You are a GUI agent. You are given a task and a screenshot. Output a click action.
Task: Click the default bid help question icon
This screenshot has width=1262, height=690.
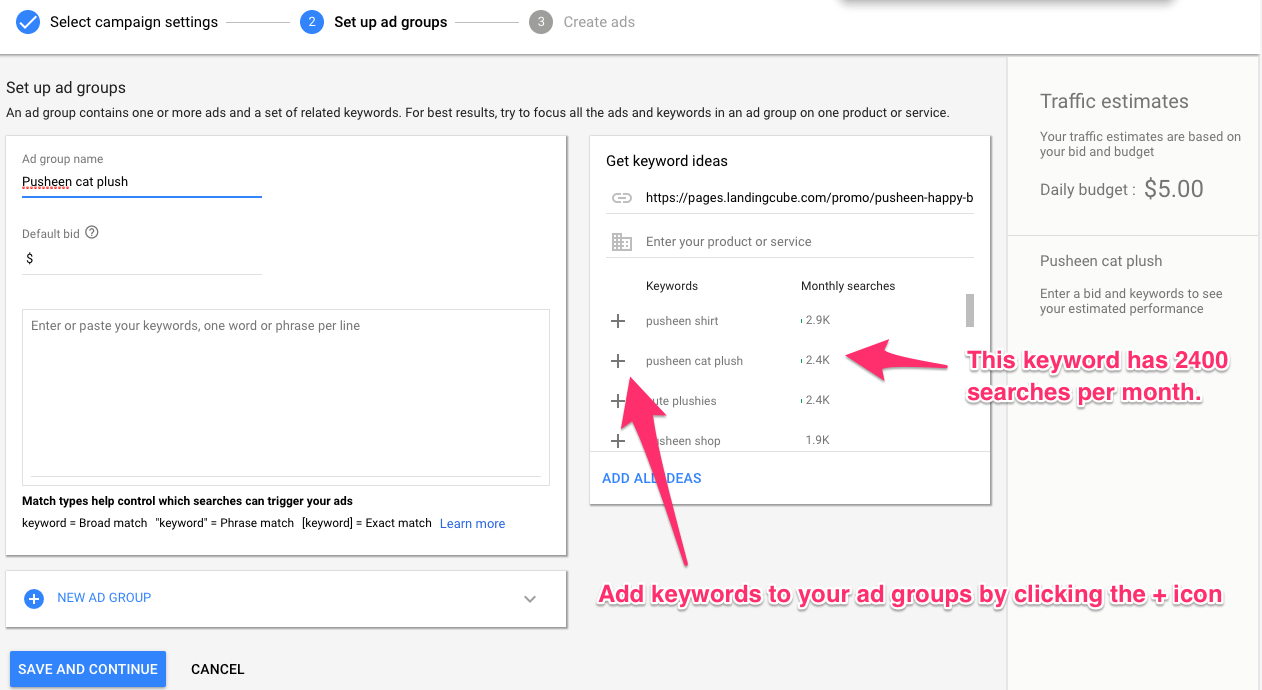pyautogui.click(x=92, y=232)
